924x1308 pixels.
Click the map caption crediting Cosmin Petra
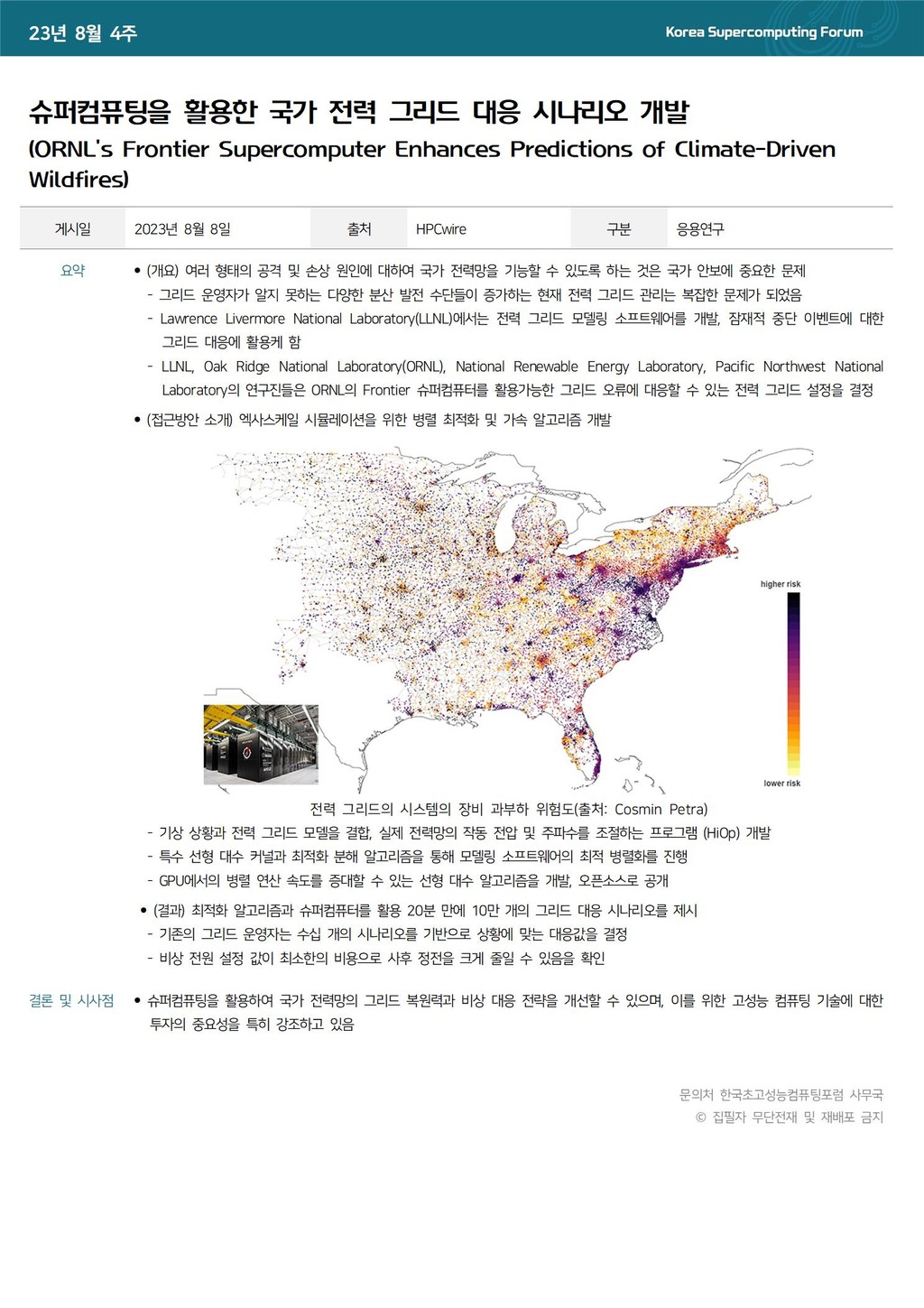point(508,809)
